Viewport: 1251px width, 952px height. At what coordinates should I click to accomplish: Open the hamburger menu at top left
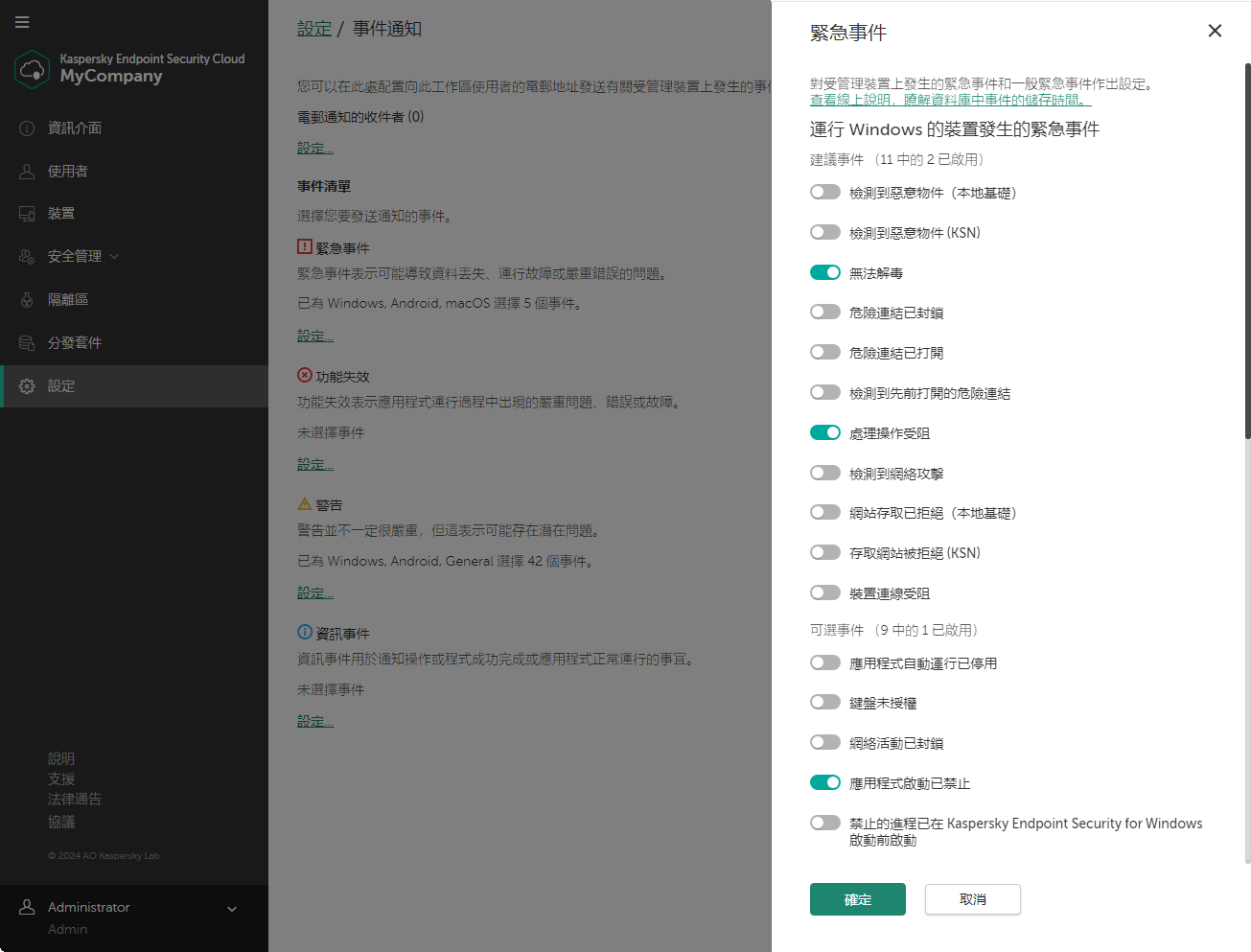[x=21, y=22]
